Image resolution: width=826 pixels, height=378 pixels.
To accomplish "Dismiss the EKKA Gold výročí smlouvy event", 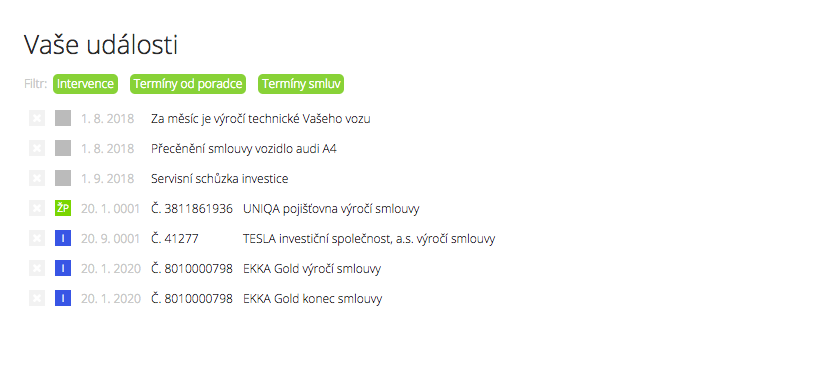I will (37, 268).
